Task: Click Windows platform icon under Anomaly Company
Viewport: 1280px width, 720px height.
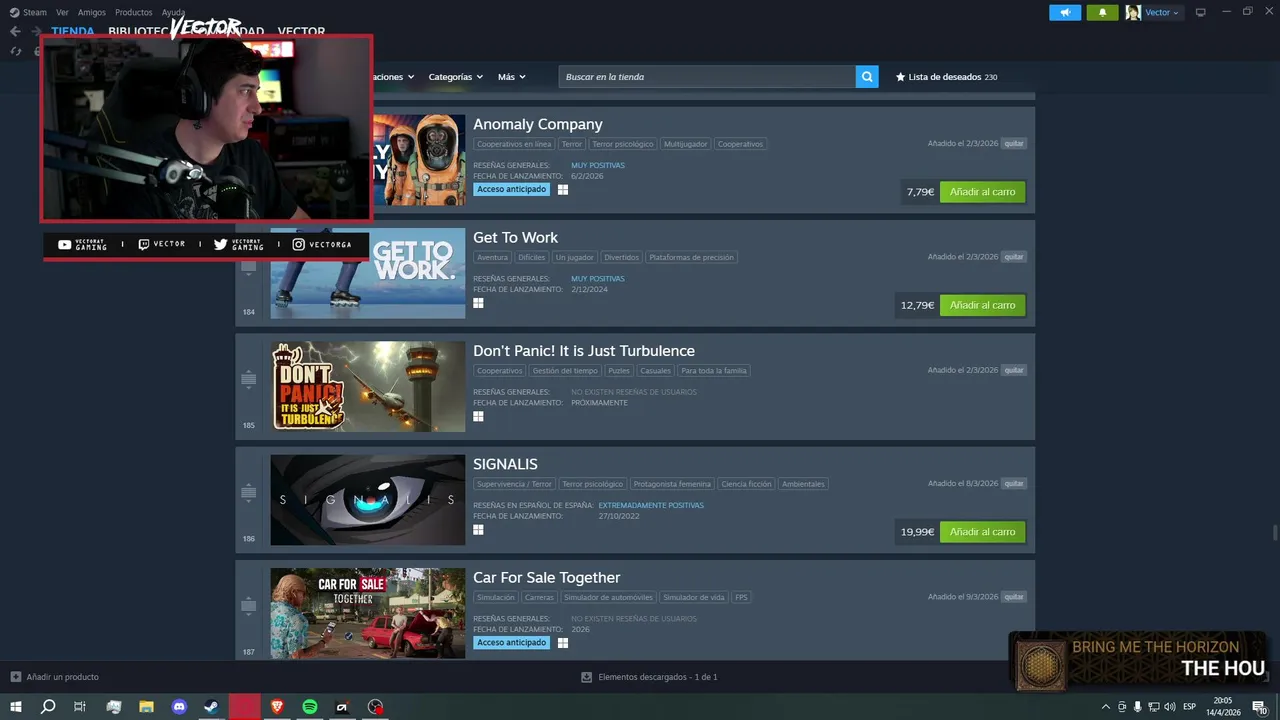Action: click(x=563, y=190)
